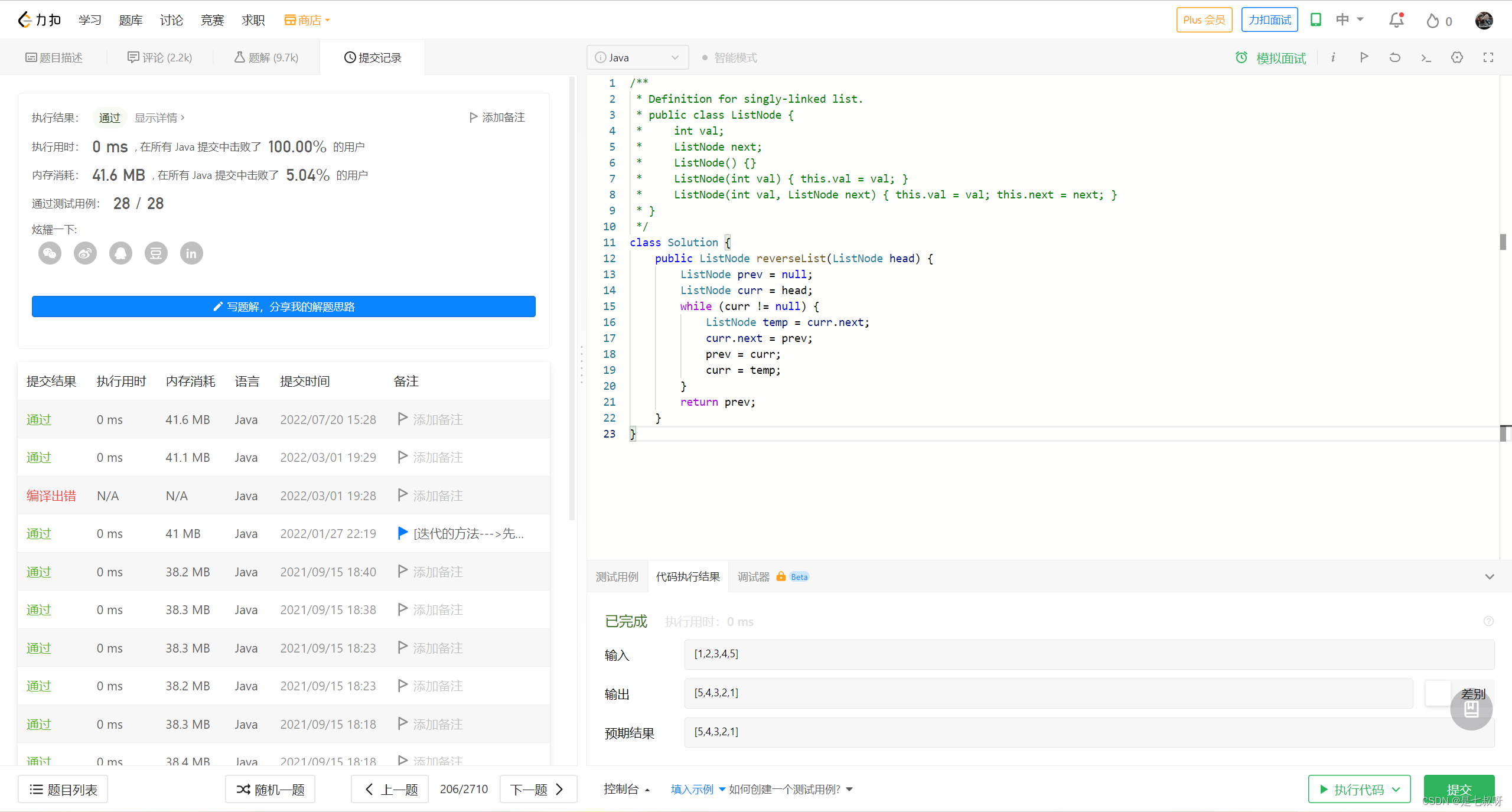Toggle note flag on 2022/01/27 submission
The height and width of the screenshot is (812, 1512).
pos(403,533)
